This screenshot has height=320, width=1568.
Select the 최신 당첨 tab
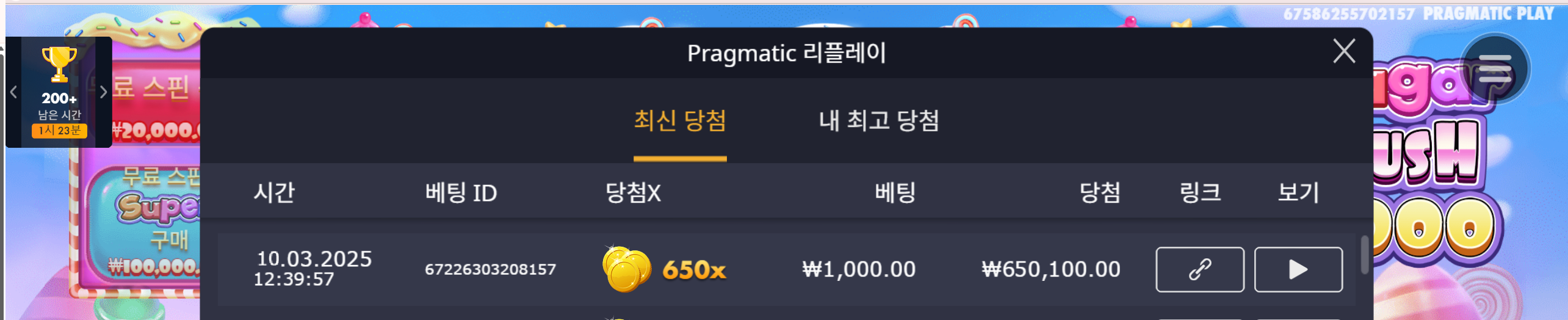[x=680, y=120]
